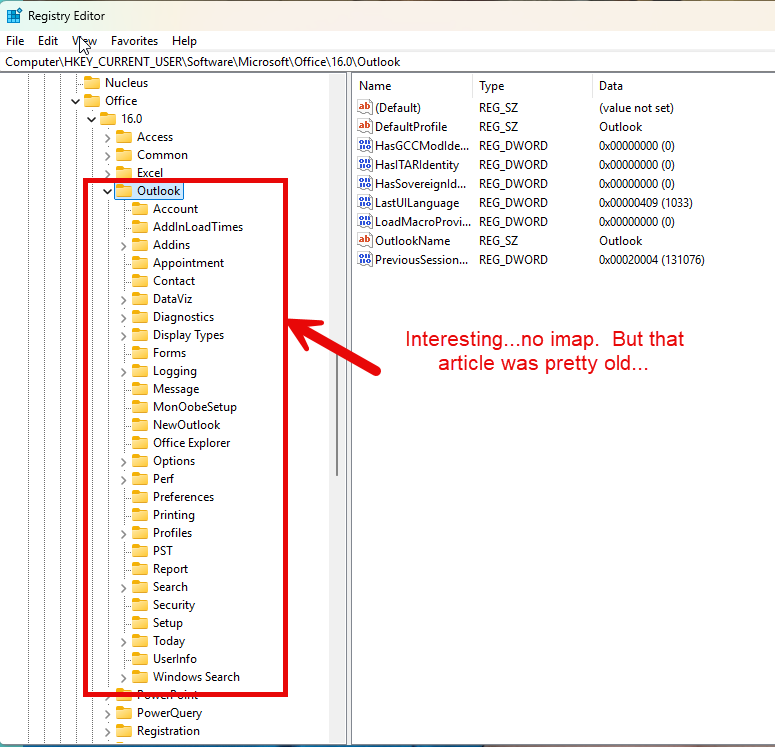Click the Registry Editor app icon in title bar
The width and height of the screenshot is (775, 747).
click(x=14, y=16)
